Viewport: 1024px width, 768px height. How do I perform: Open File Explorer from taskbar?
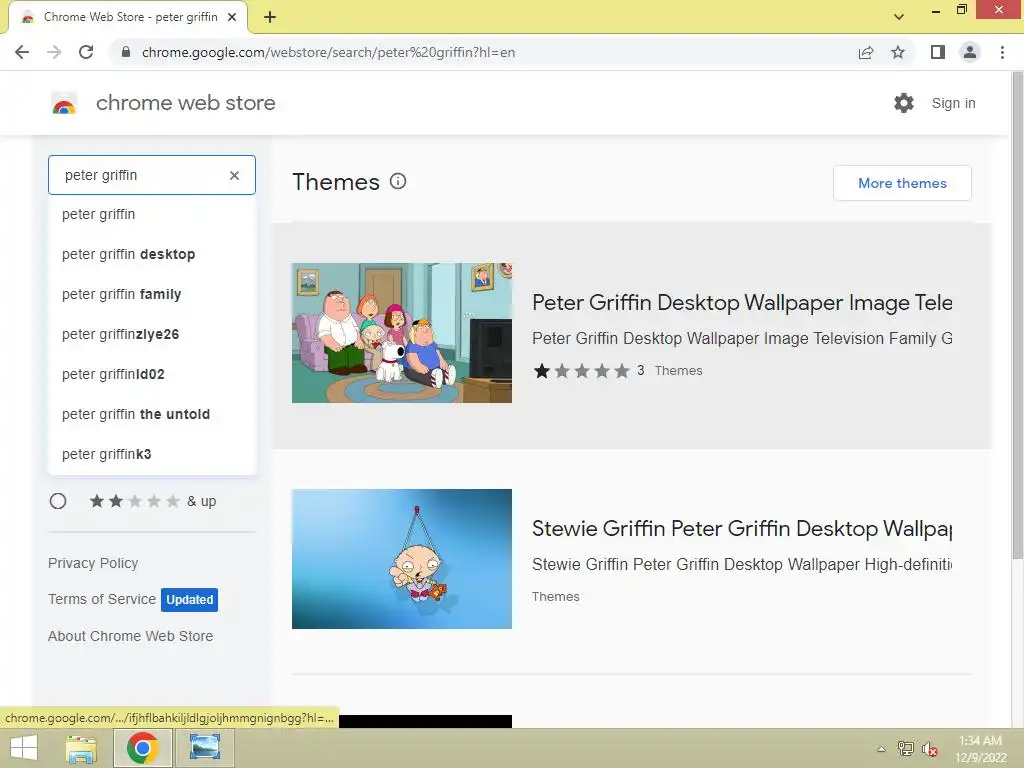tap(81, 748)
